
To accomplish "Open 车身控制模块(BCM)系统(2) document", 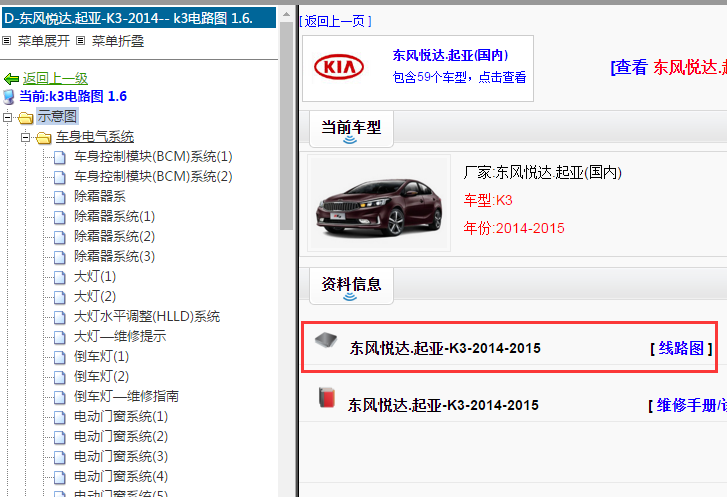I will (153, 177).
